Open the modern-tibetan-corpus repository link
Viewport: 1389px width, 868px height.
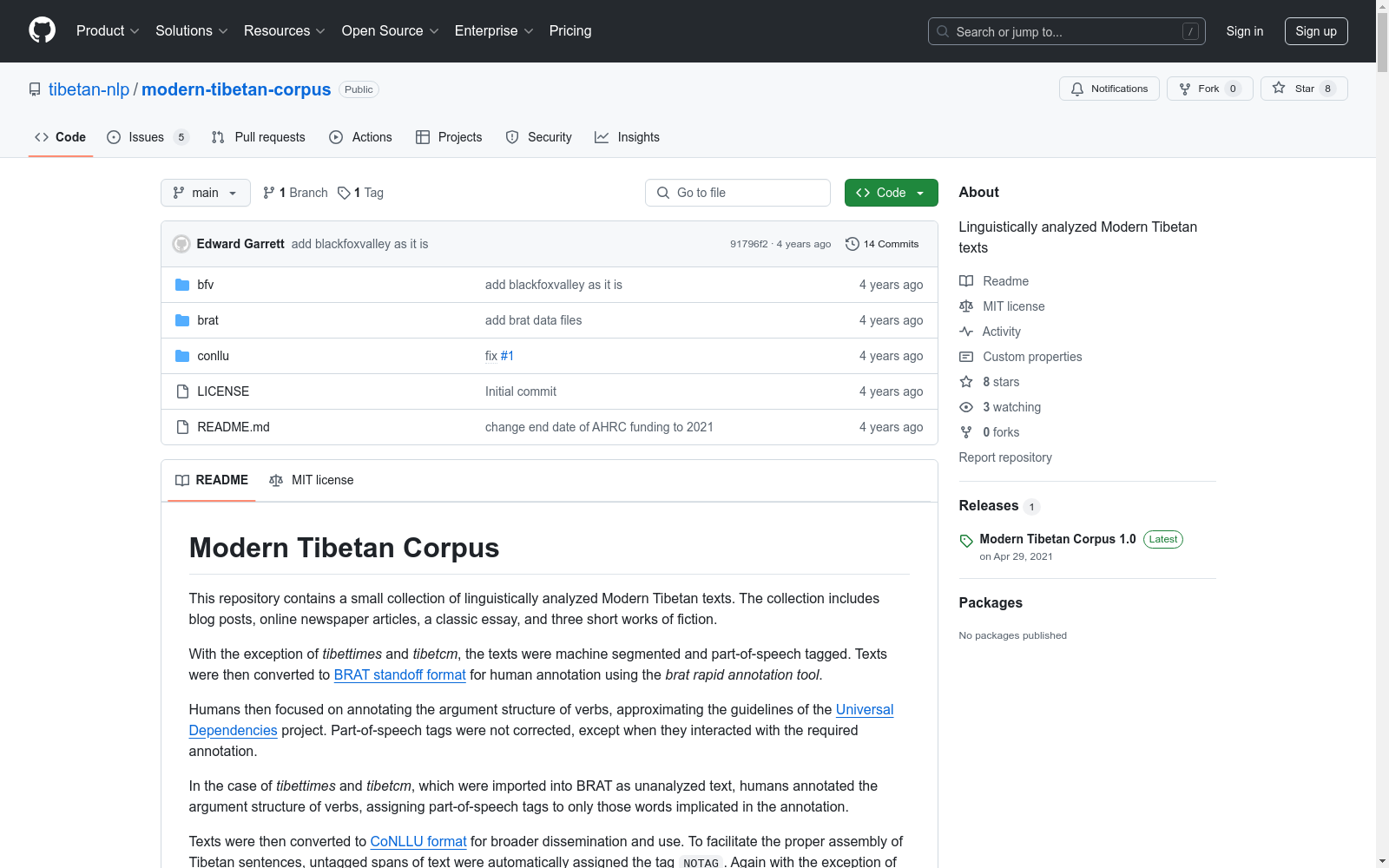coord(236,89)
